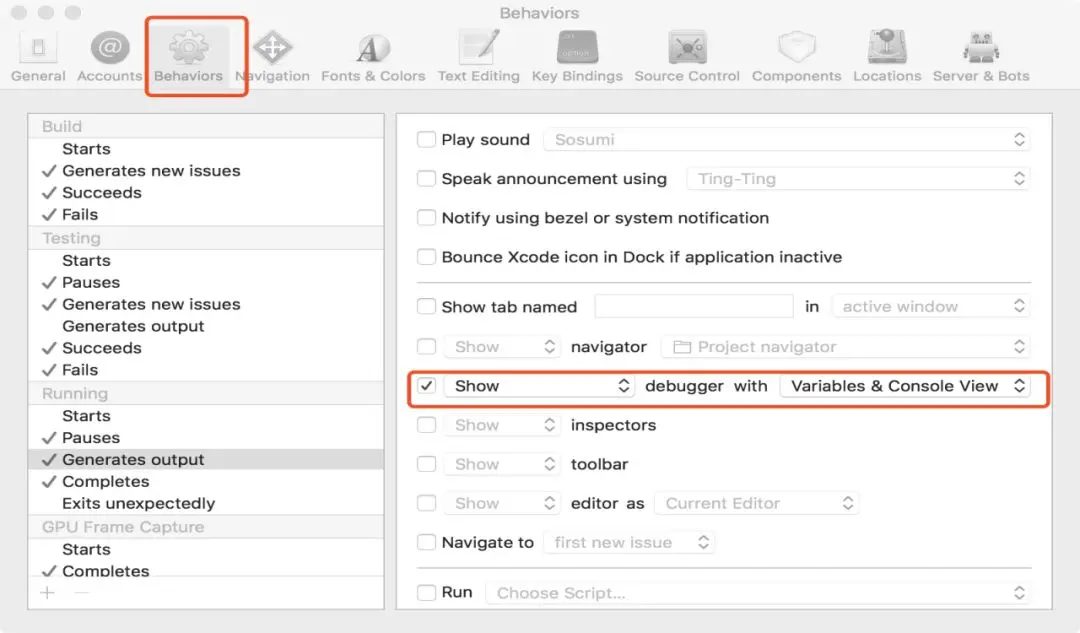This screenshot has height=633, width=1080.
Task: Open Show dropdown for inspectors
Action: (501, 425)
